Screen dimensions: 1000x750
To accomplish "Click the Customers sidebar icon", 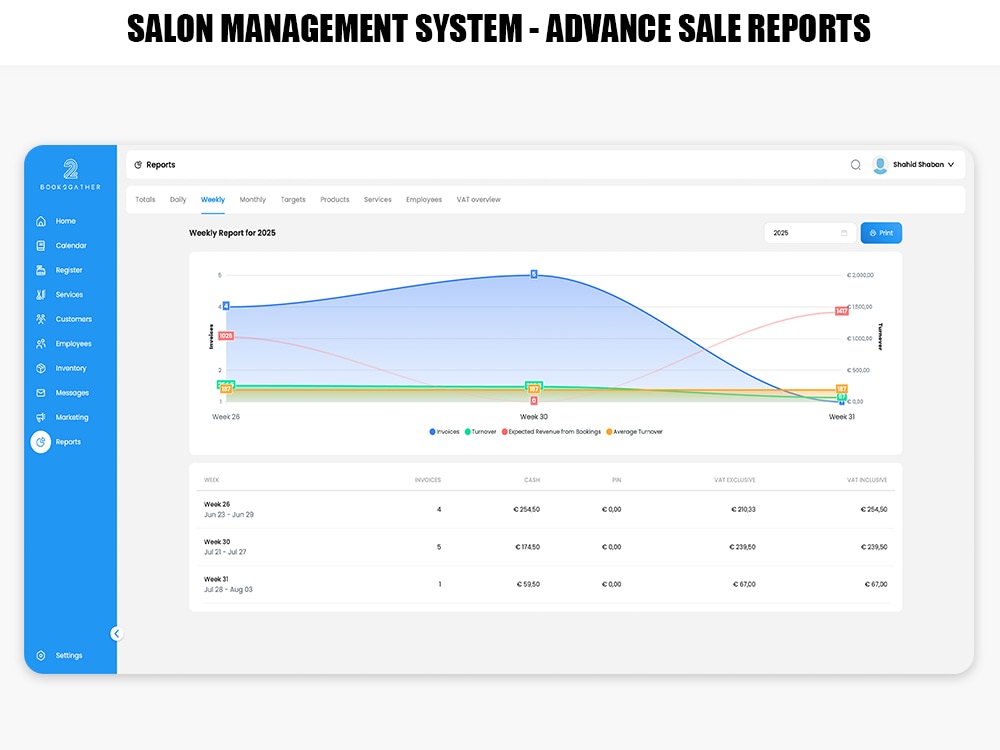I will 41,319.
